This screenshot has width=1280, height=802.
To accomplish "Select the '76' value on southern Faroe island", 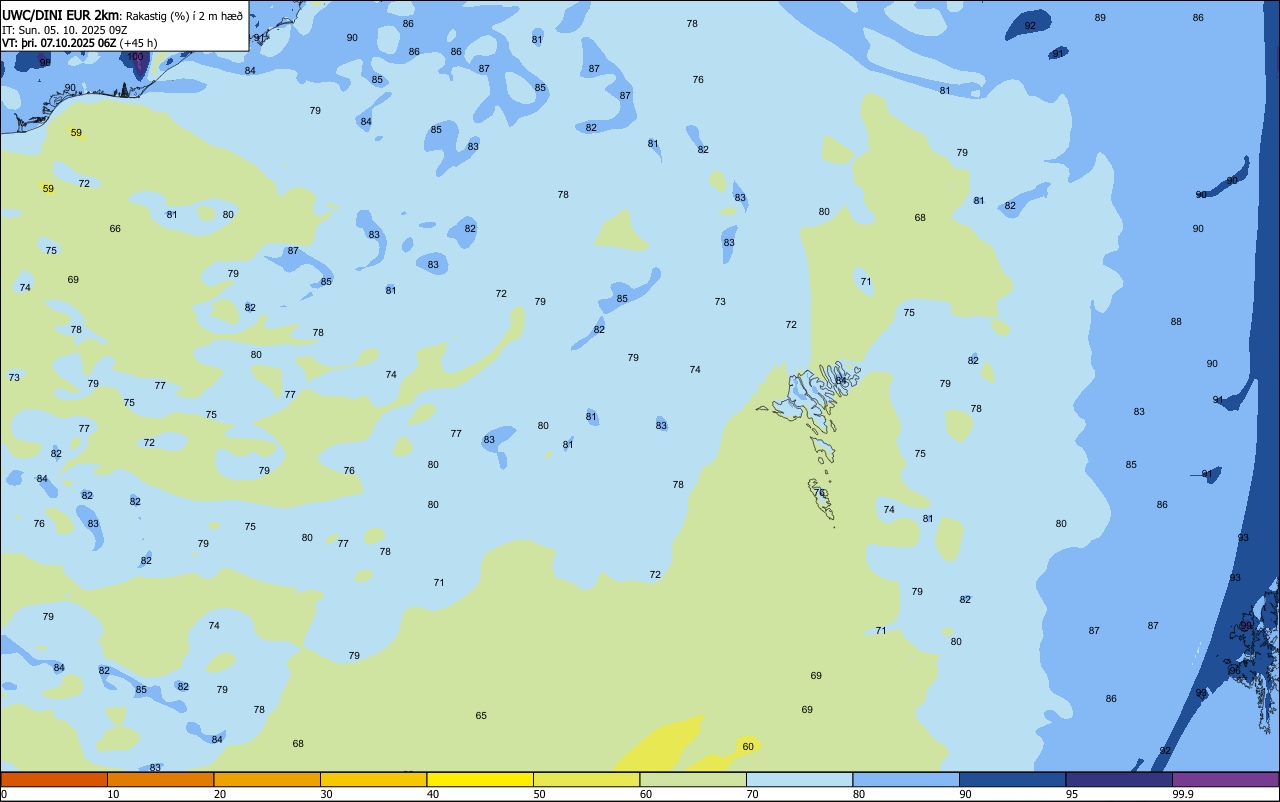I will [x=820, y=493].
